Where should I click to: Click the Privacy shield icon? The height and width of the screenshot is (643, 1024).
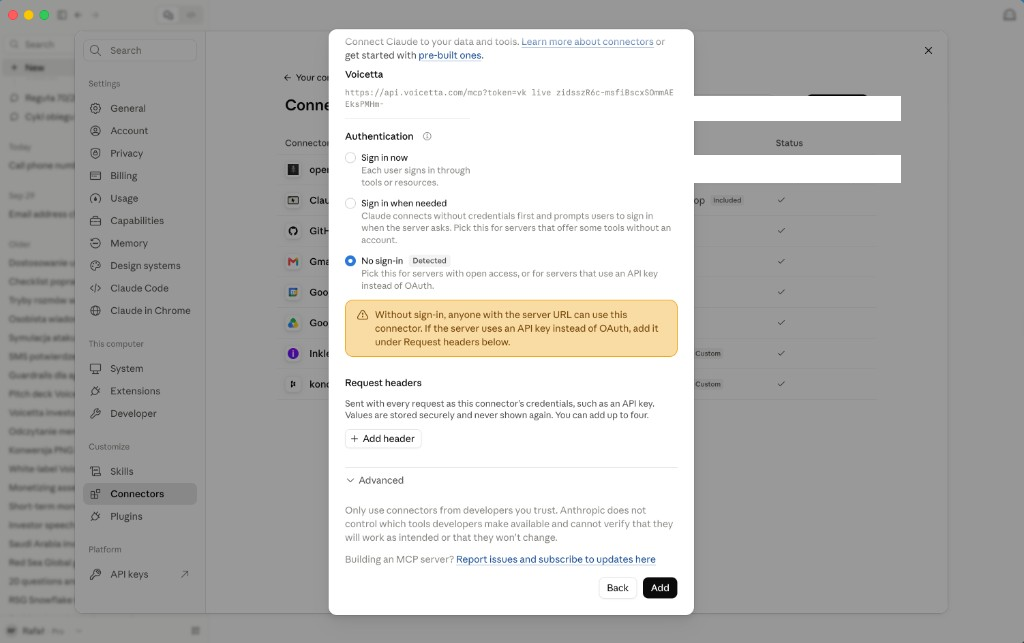pos(95,153)
